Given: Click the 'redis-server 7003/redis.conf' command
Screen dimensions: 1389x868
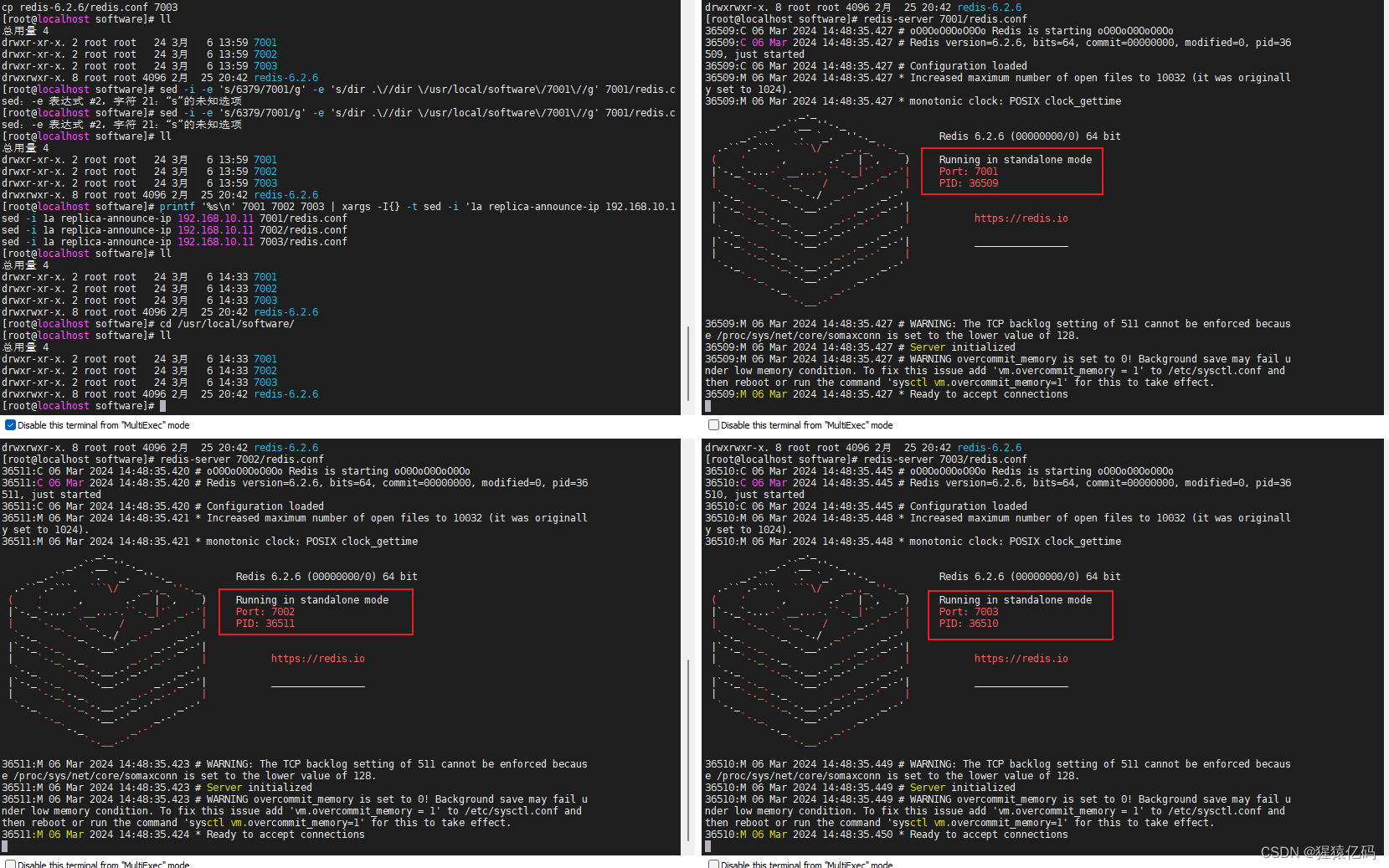Looking at the screenshot, I should pyautogui.click(x=945, y=460).
